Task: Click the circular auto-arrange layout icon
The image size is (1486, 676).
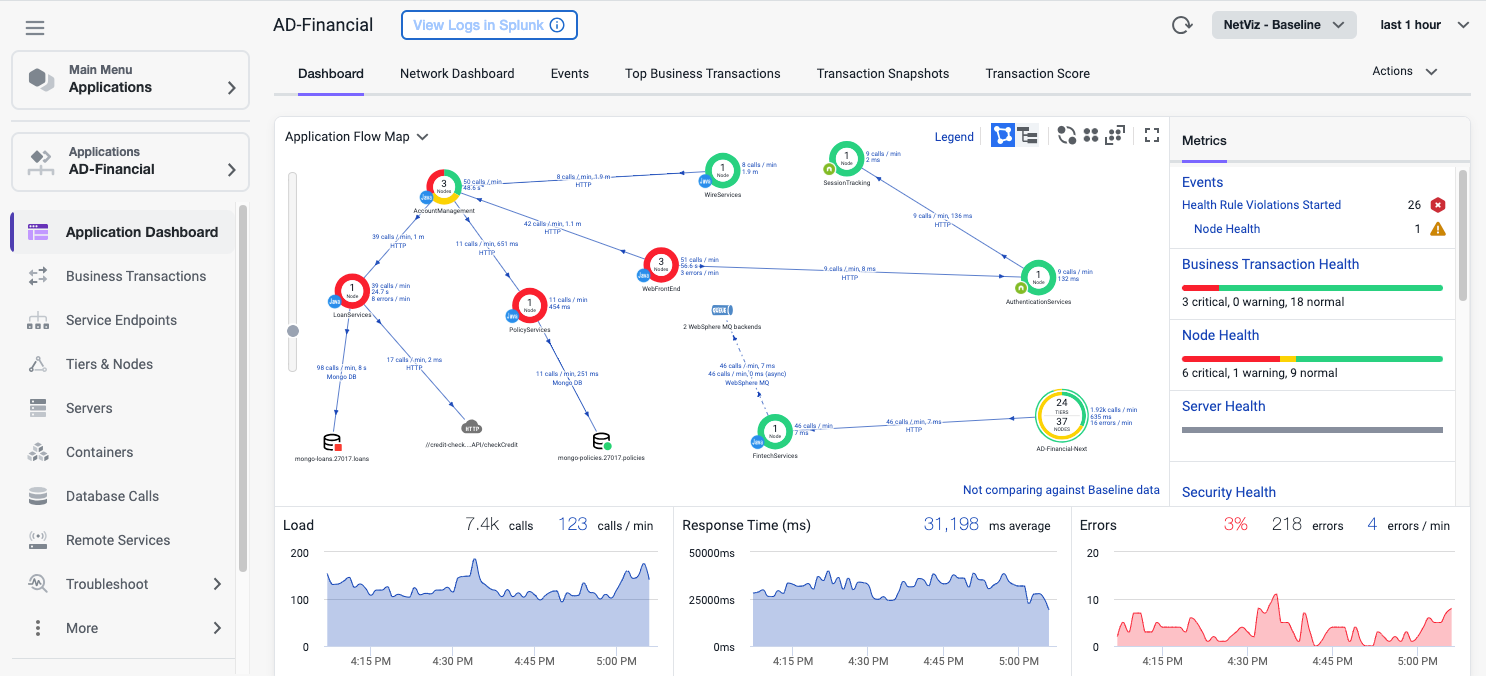Action: (1067, 136)
